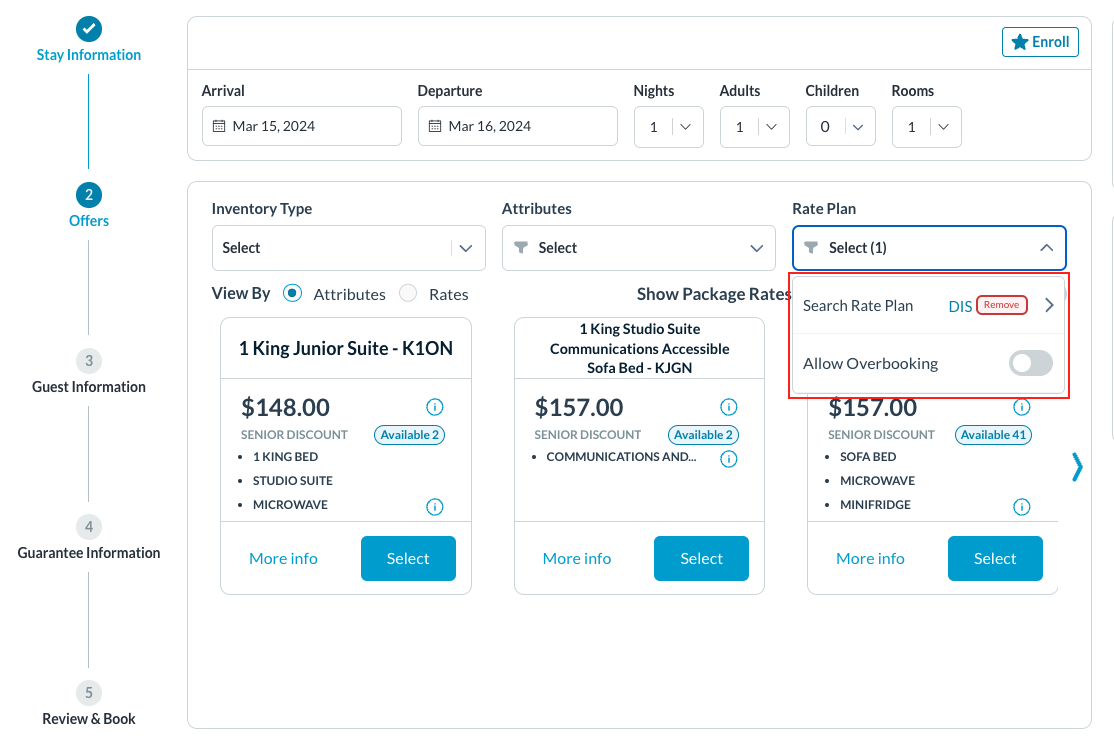Remove the DIS rate plan filter

1001,305
